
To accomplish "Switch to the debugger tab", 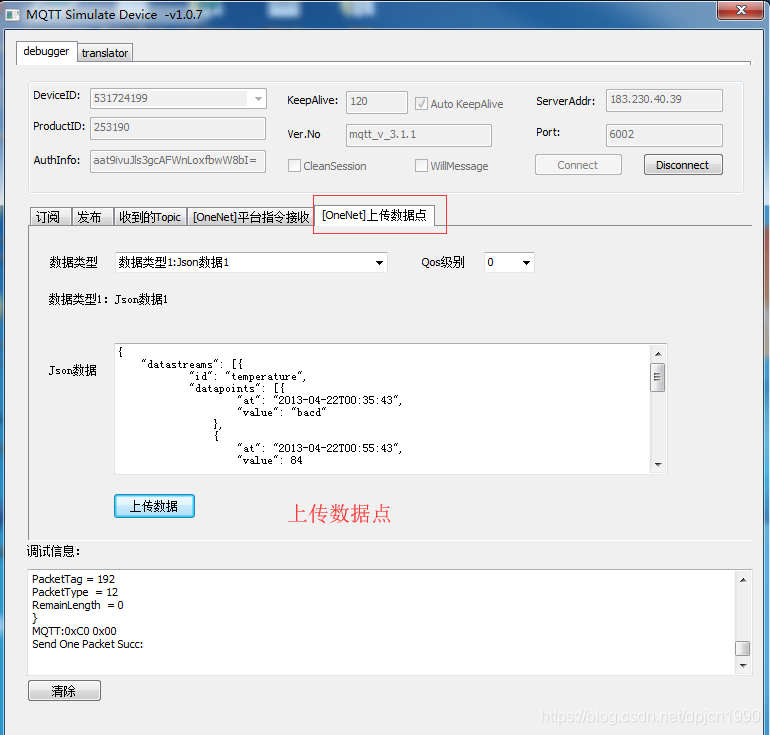I will 46,52.
